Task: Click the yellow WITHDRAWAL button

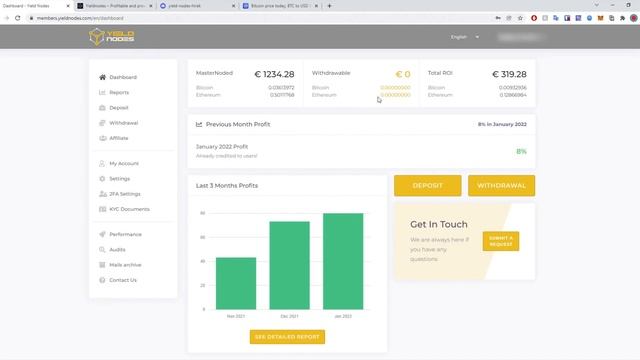Action: coord(501,186)
